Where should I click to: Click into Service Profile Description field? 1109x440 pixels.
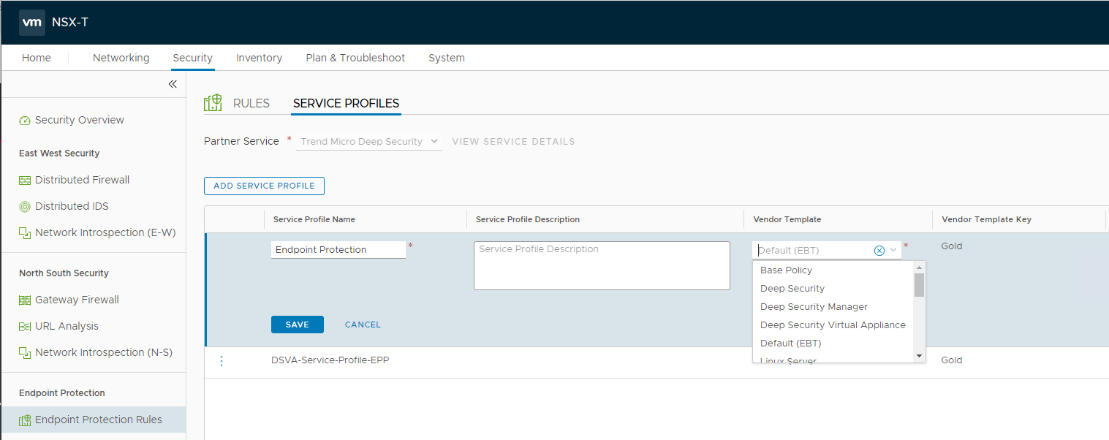coord(601,265)
